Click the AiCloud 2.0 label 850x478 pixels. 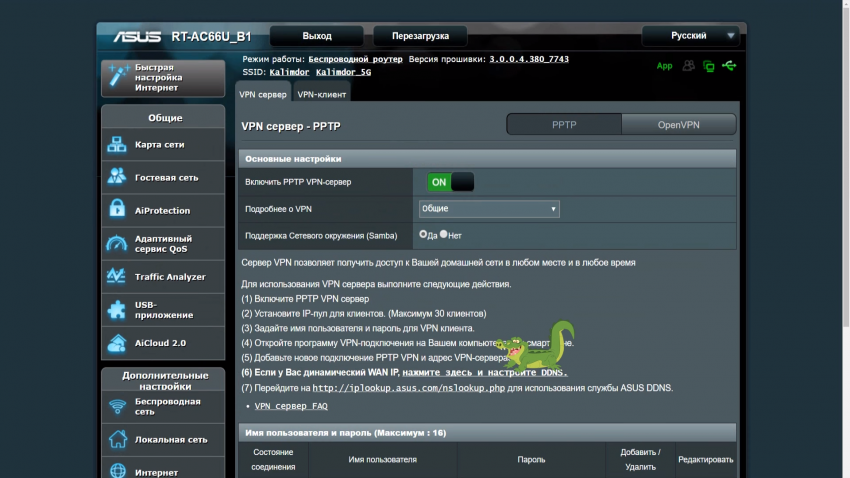[x=160, y=343]
